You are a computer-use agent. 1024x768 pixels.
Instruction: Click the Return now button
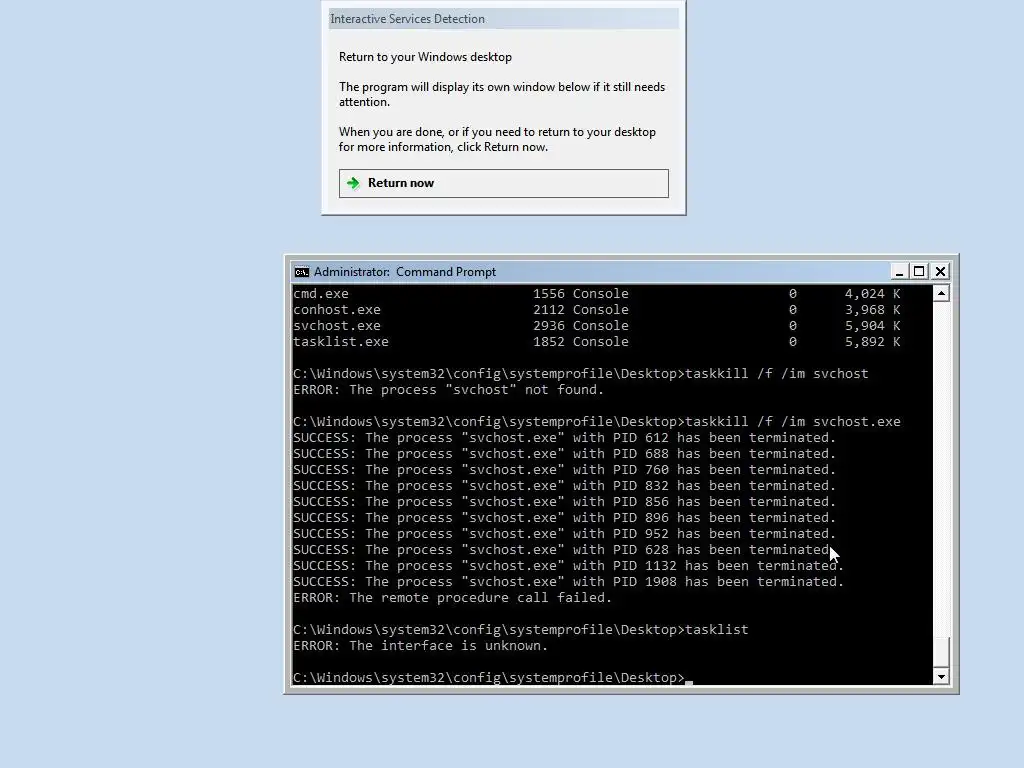(x=504, y=183)
